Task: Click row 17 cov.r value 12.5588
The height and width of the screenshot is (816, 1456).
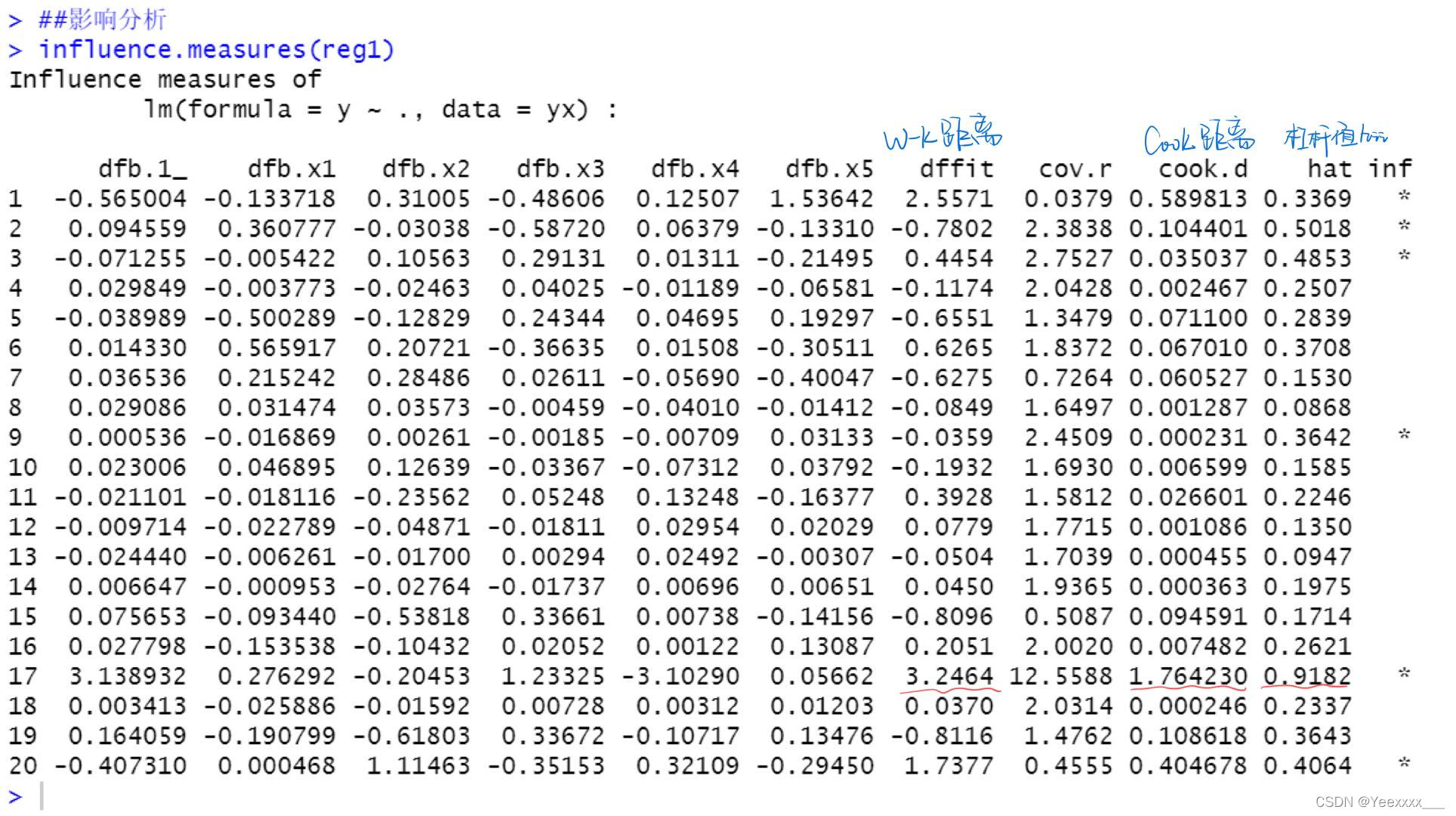Action: point(1060,676)
